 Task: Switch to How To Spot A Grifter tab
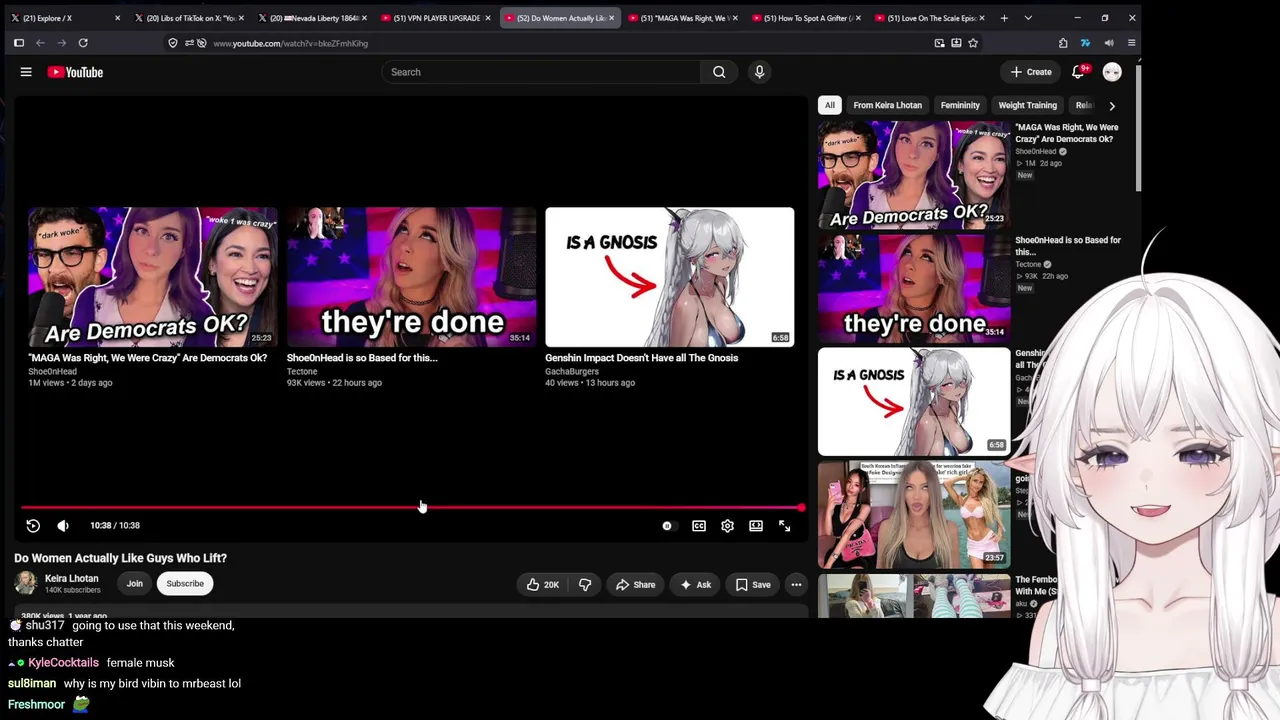[805, 18]
